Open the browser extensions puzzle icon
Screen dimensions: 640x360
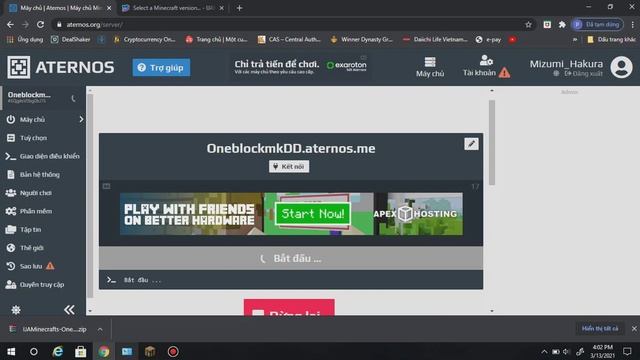click(x=562, y=24)
